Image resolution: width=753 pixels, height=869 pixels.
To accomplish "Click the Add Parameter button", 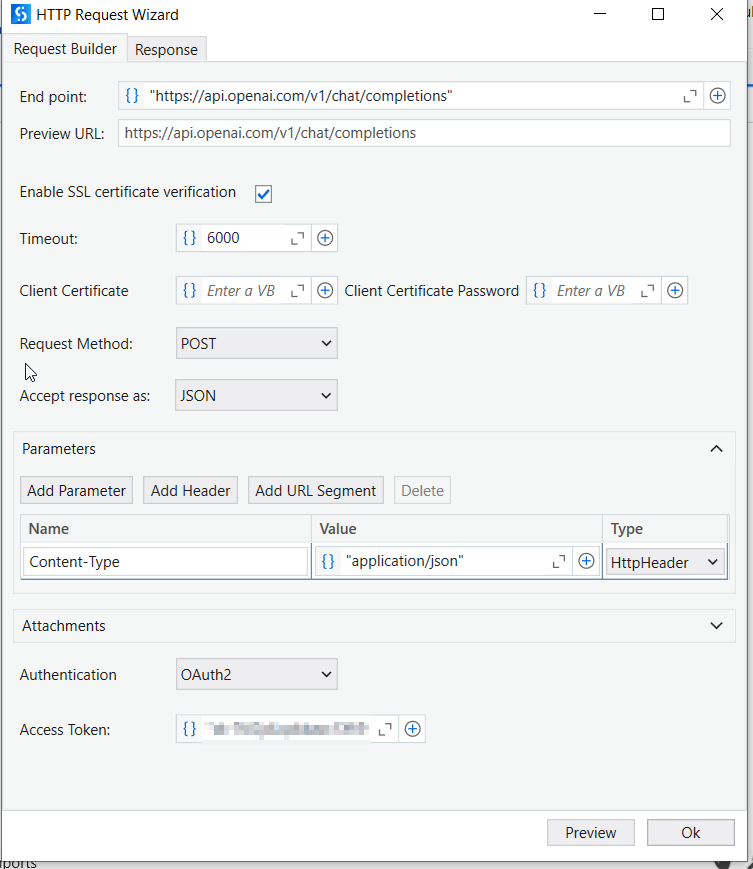I will [76, 490].
